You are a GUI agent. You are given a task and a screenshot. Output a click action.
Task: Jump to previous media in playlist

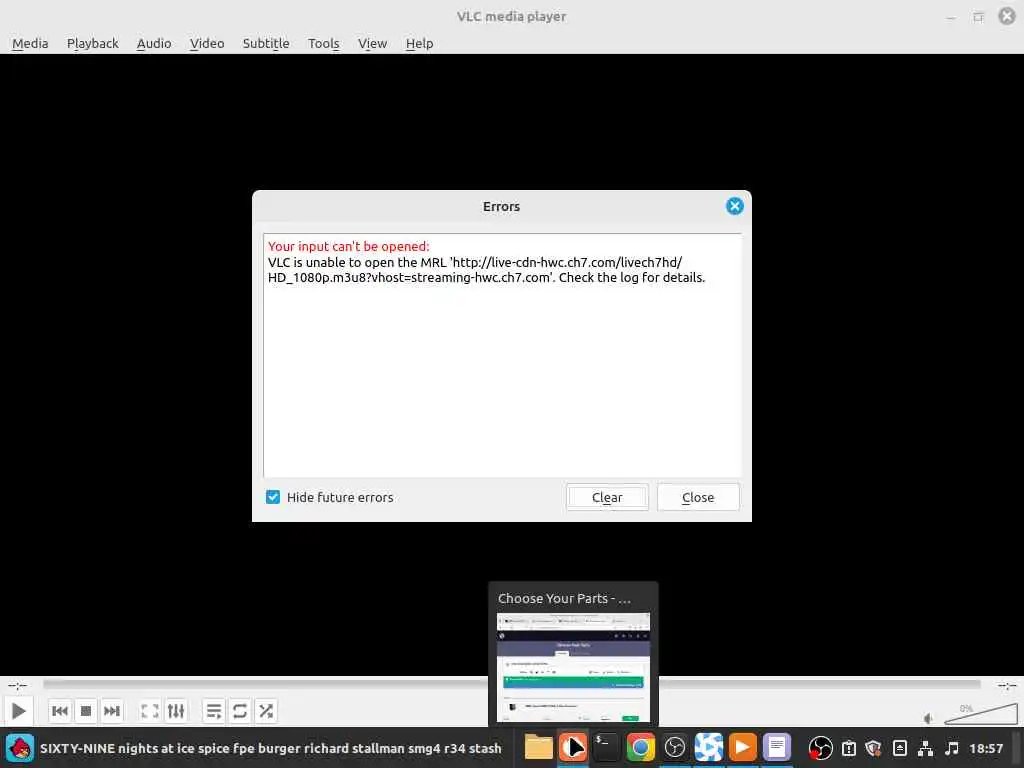pyautogui.click(x=59, y=711)
